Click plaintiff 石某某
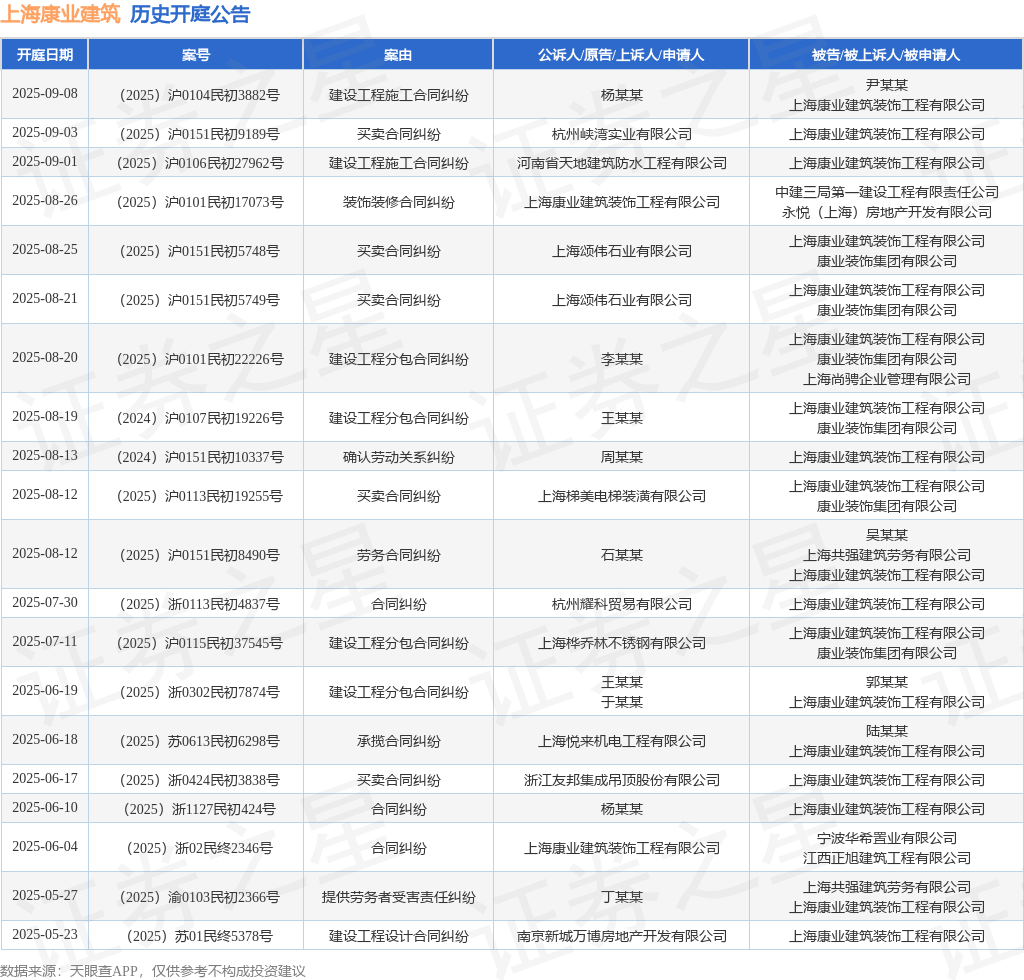This screenshot has width=1024, height=980. [622, 555]
